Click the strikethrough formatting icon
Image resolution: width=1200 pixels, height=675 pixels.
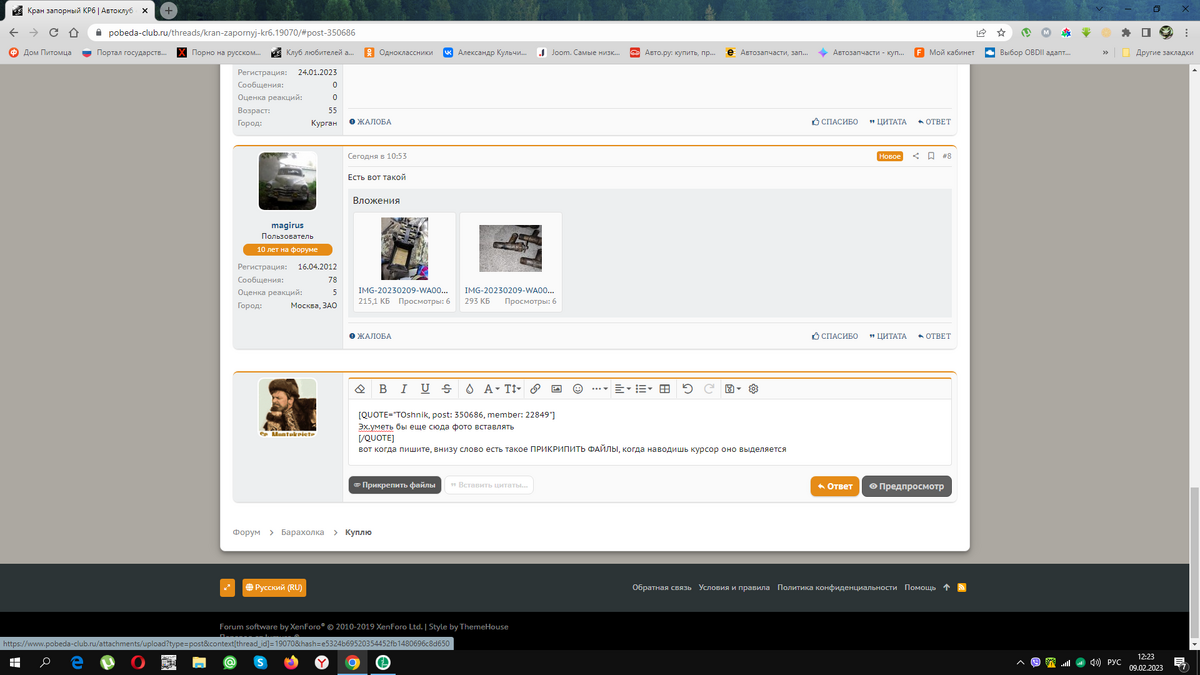pyautogui.click(x=446, y=389)
